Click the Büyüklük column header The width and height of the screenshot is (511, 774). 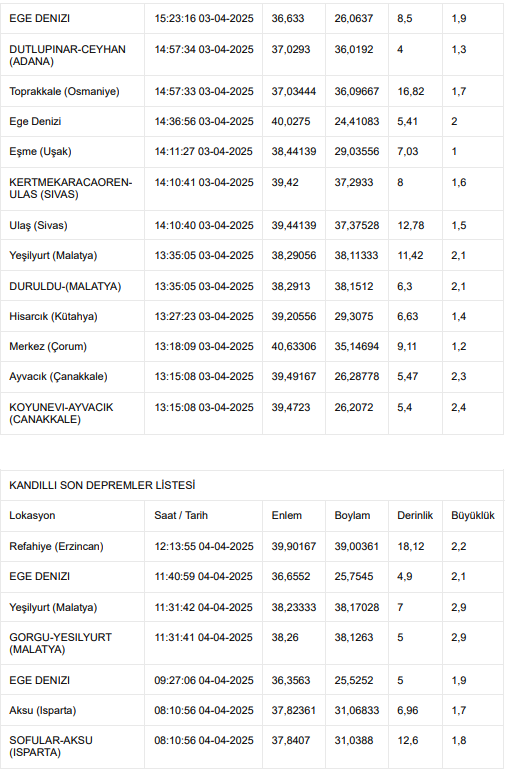472,515
